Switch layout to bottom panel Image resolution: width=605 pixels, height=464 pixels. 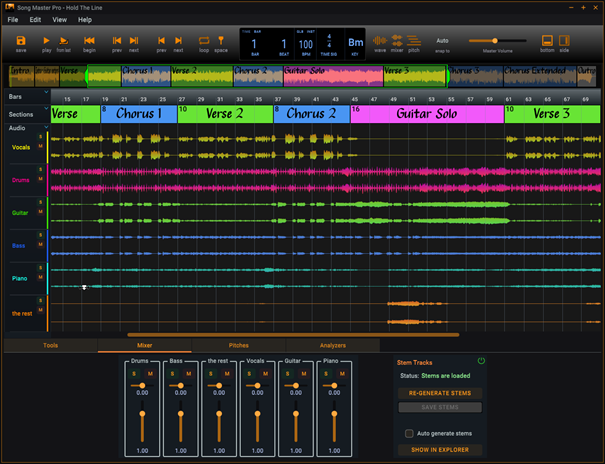tap(547, 41)
